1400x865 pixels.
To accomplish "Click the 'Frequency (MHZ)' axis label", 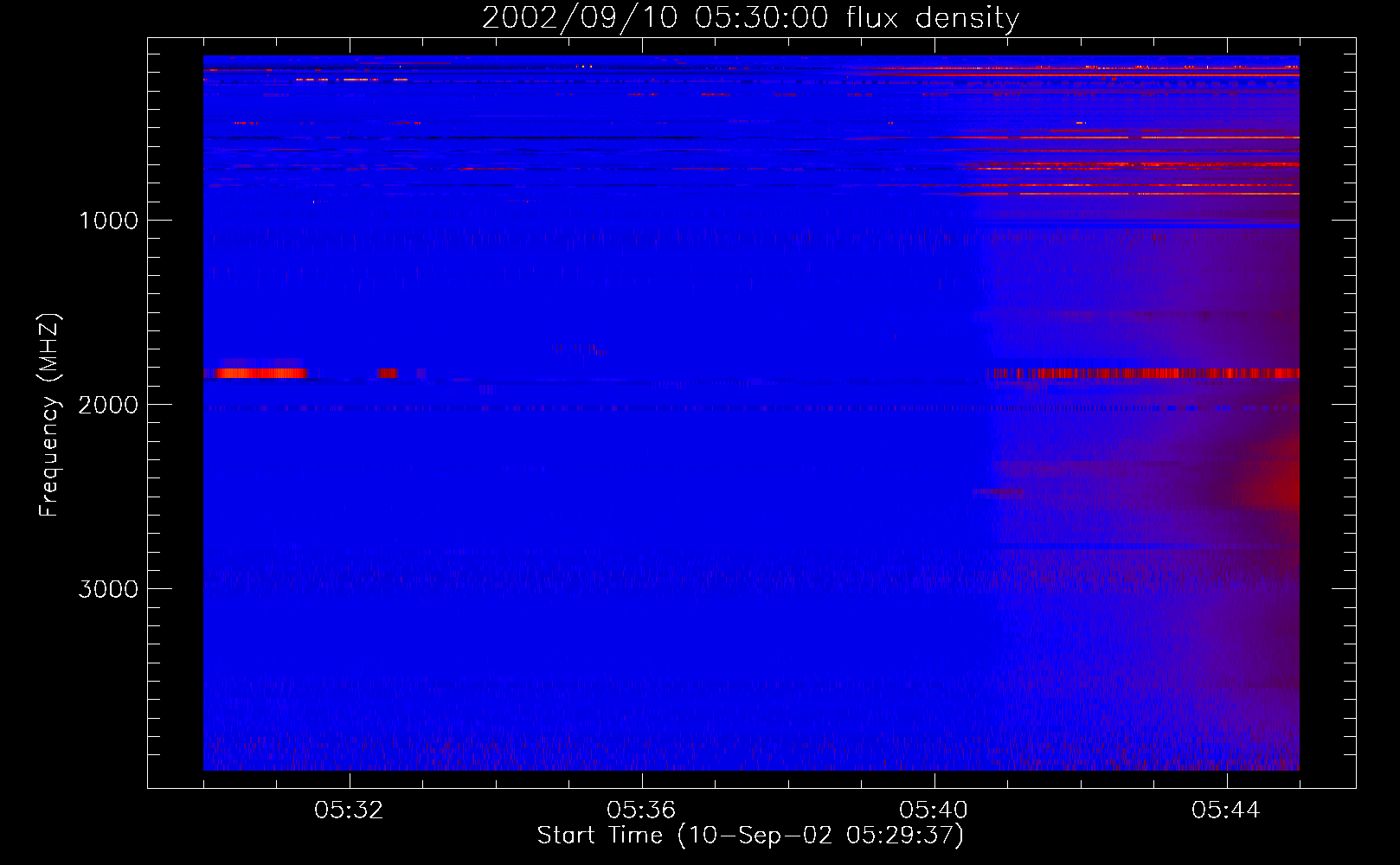I will pos(48,415).
